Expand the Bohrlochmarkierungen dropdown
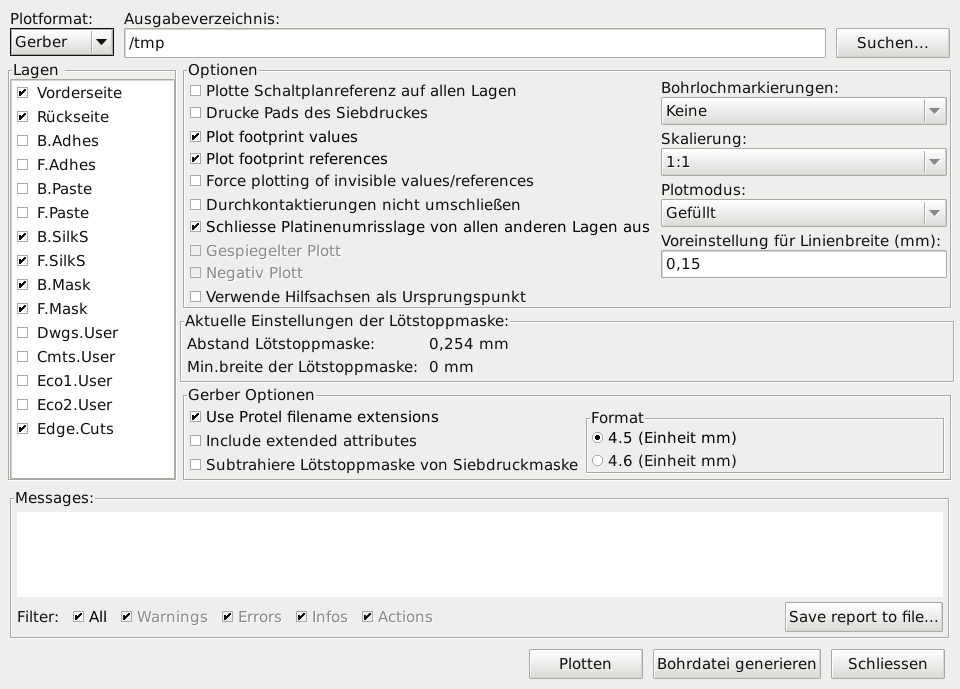 [803, 111]
